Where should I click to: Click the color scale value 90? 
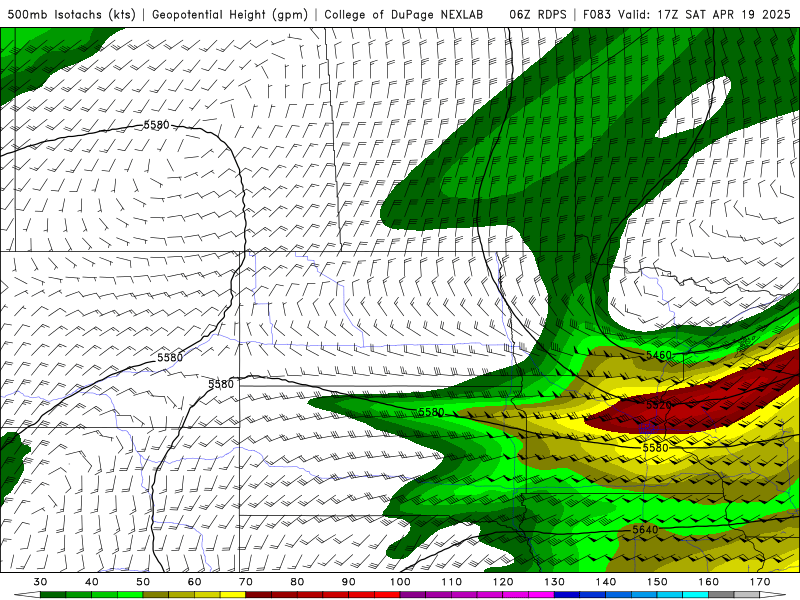pos(348,582)
